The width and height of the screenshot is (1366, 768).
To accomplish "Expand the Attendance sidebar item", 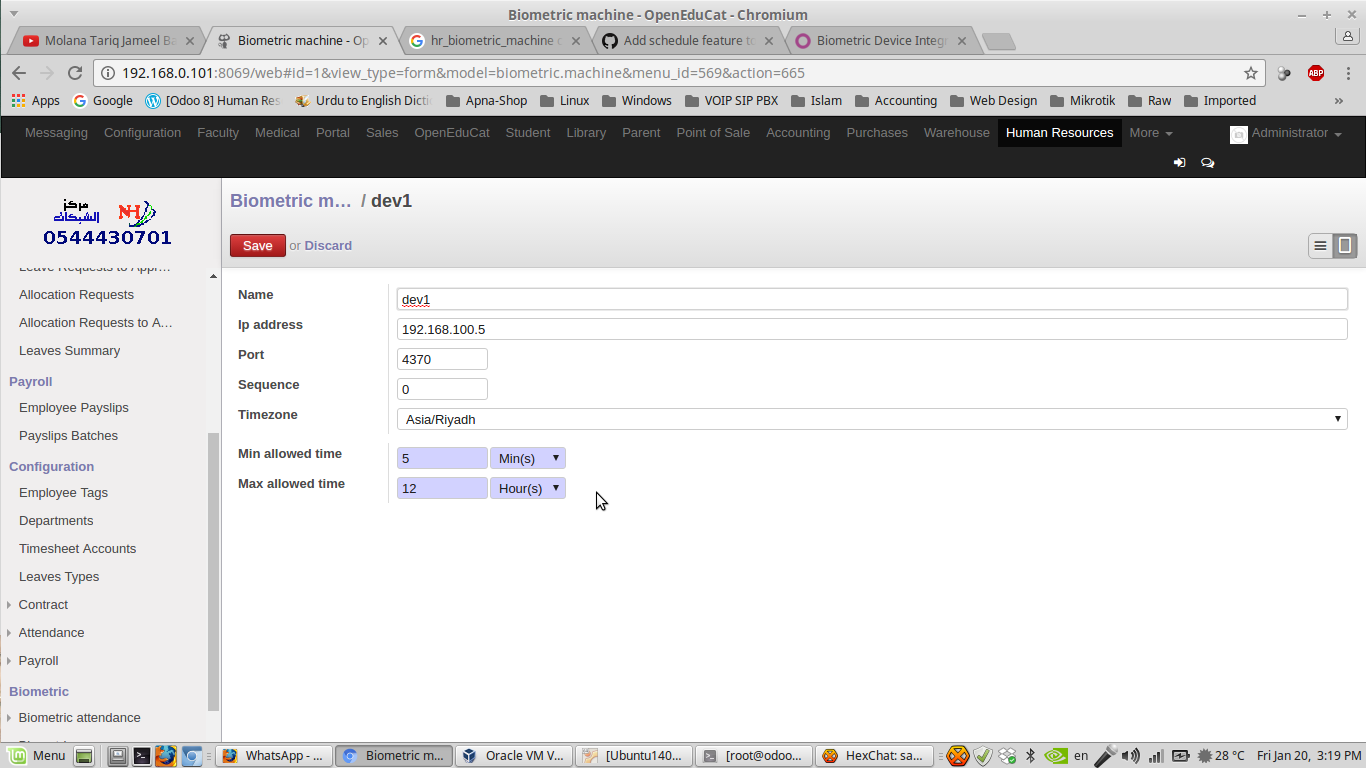I will click(51, 632).
